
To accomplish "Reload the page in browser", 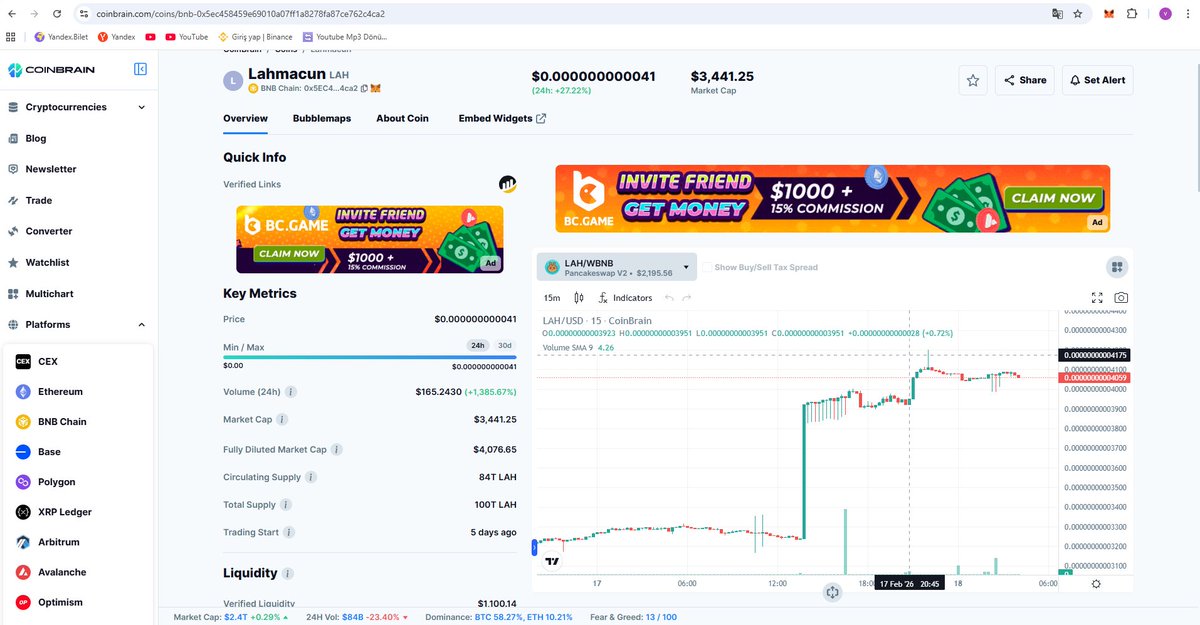I will point(56,14).
